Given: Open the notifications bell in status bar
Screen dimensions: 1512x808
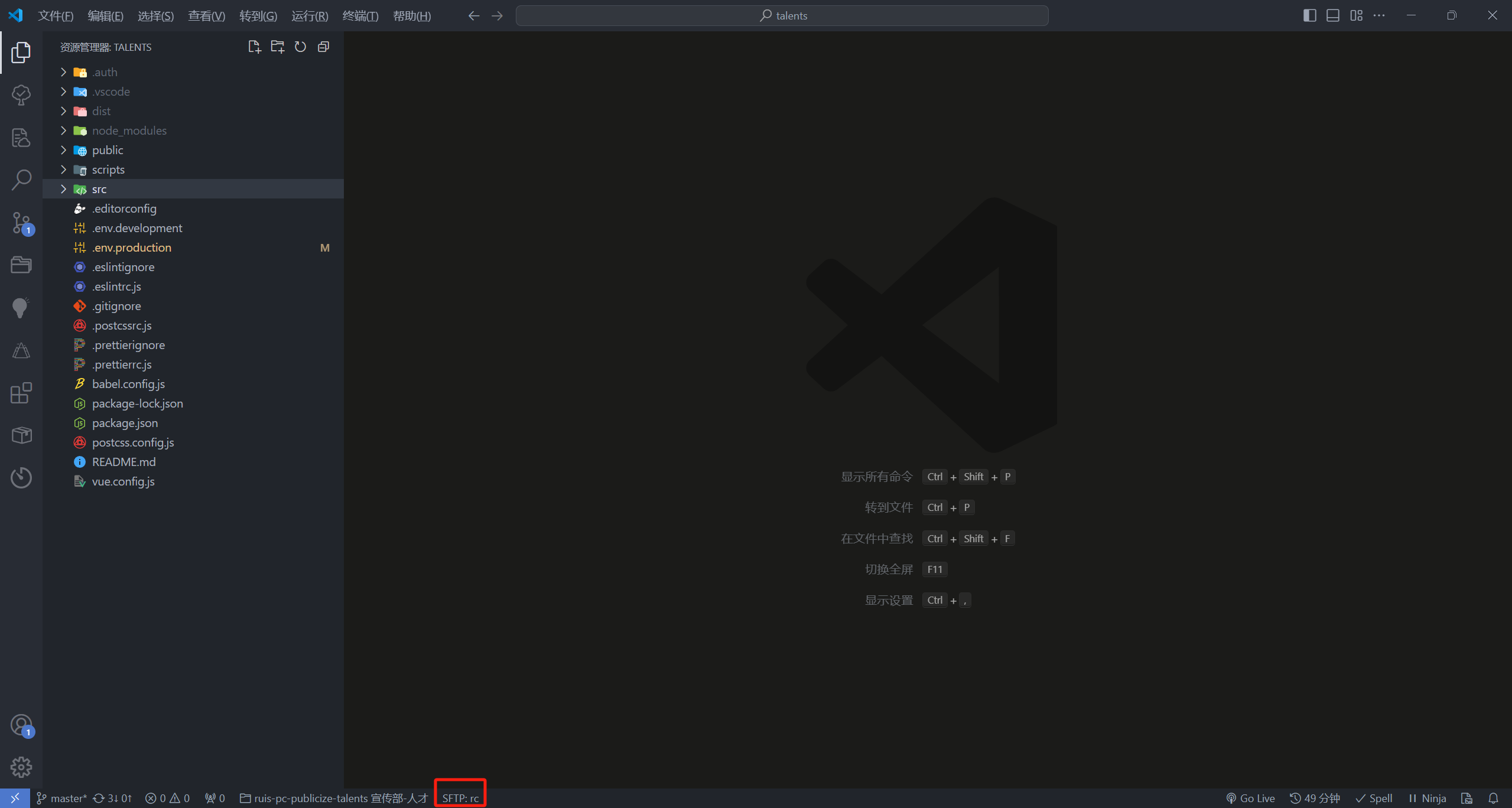Looking at the screenshot, I should coord(1493,798).
